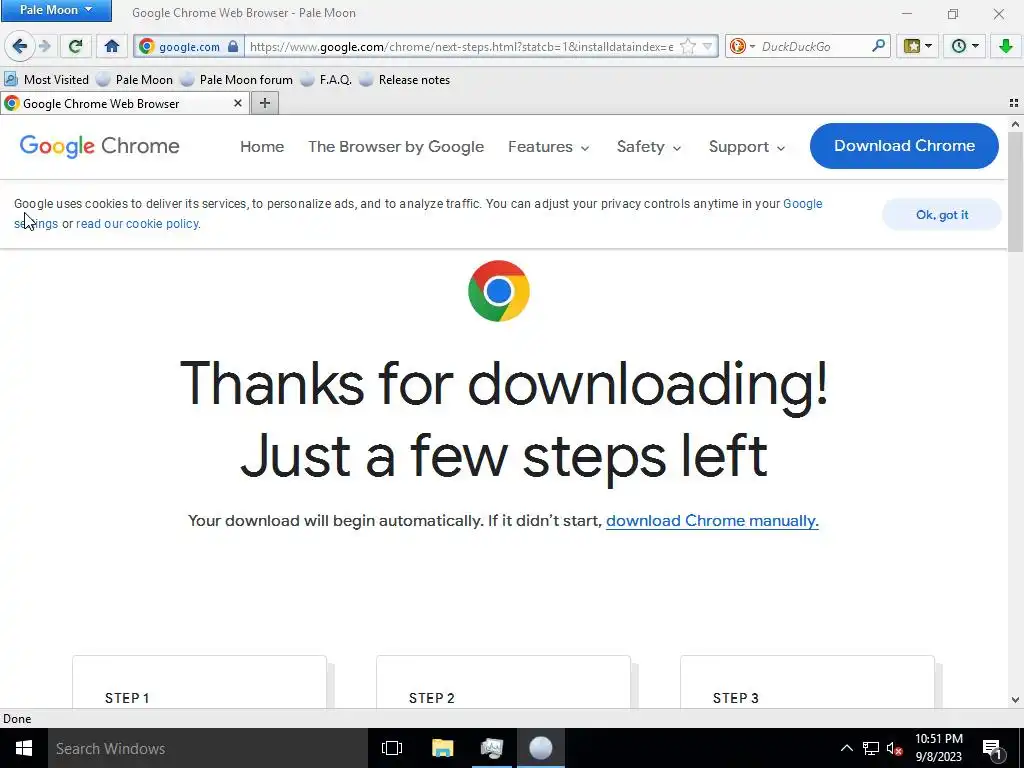Image resolution: width=1024 pixels, height=768 pixels.
Task: Open the Google settings link
Action: [x=803, y=204]
